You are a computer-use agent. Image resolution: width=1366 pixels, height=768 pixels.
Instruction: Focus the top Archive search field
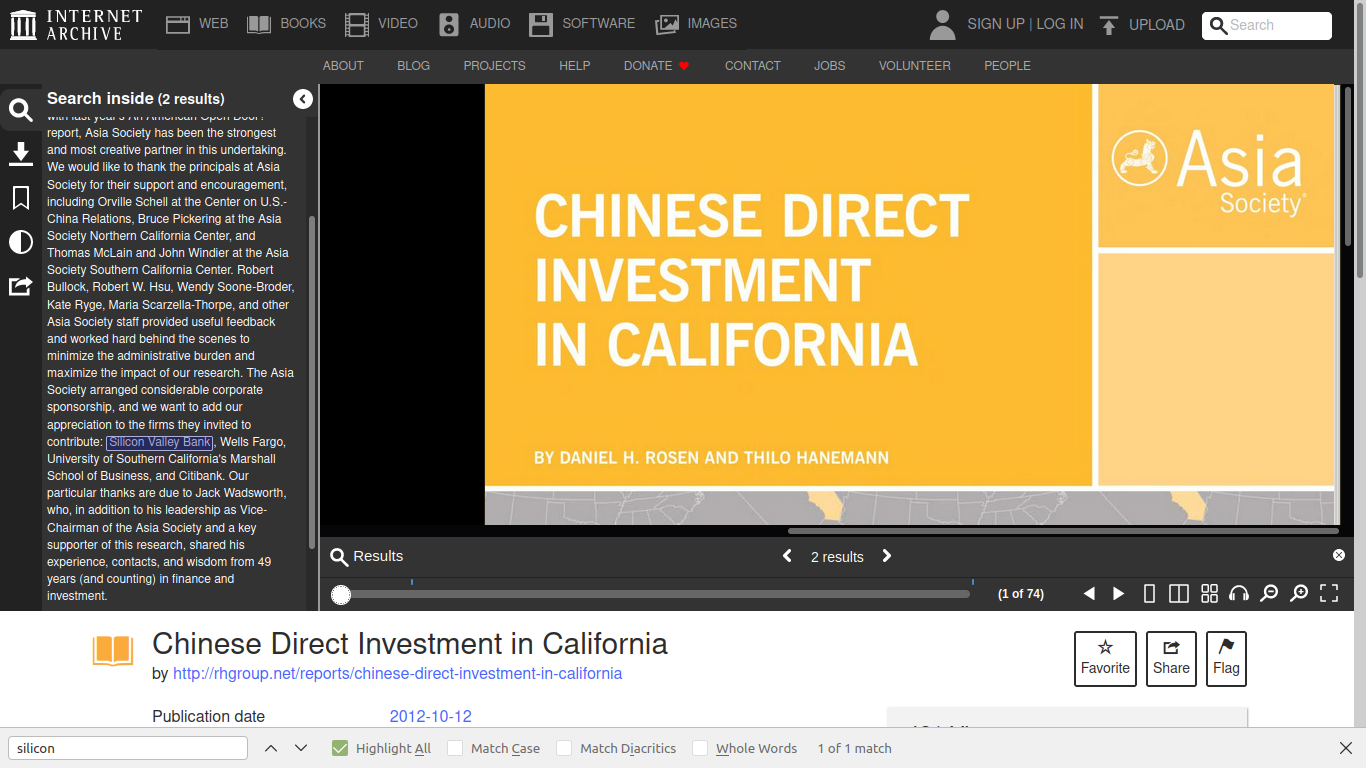[x=1267, y=25]
